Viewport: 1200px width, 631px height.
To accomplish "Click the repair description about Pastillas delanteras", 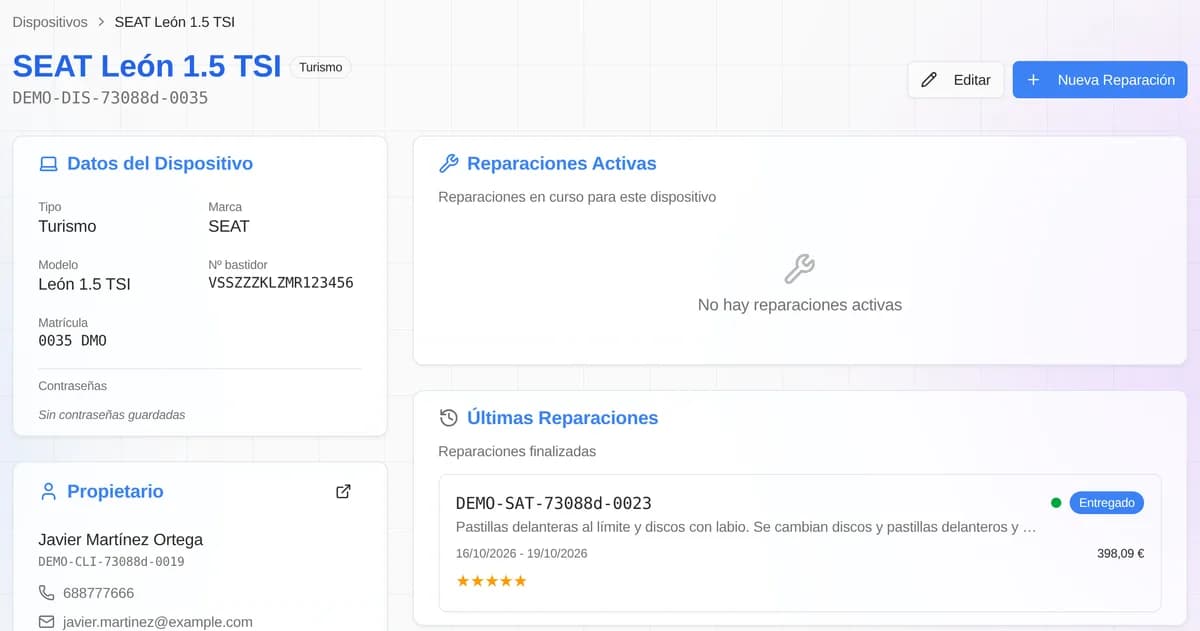I will coord(746,527).
